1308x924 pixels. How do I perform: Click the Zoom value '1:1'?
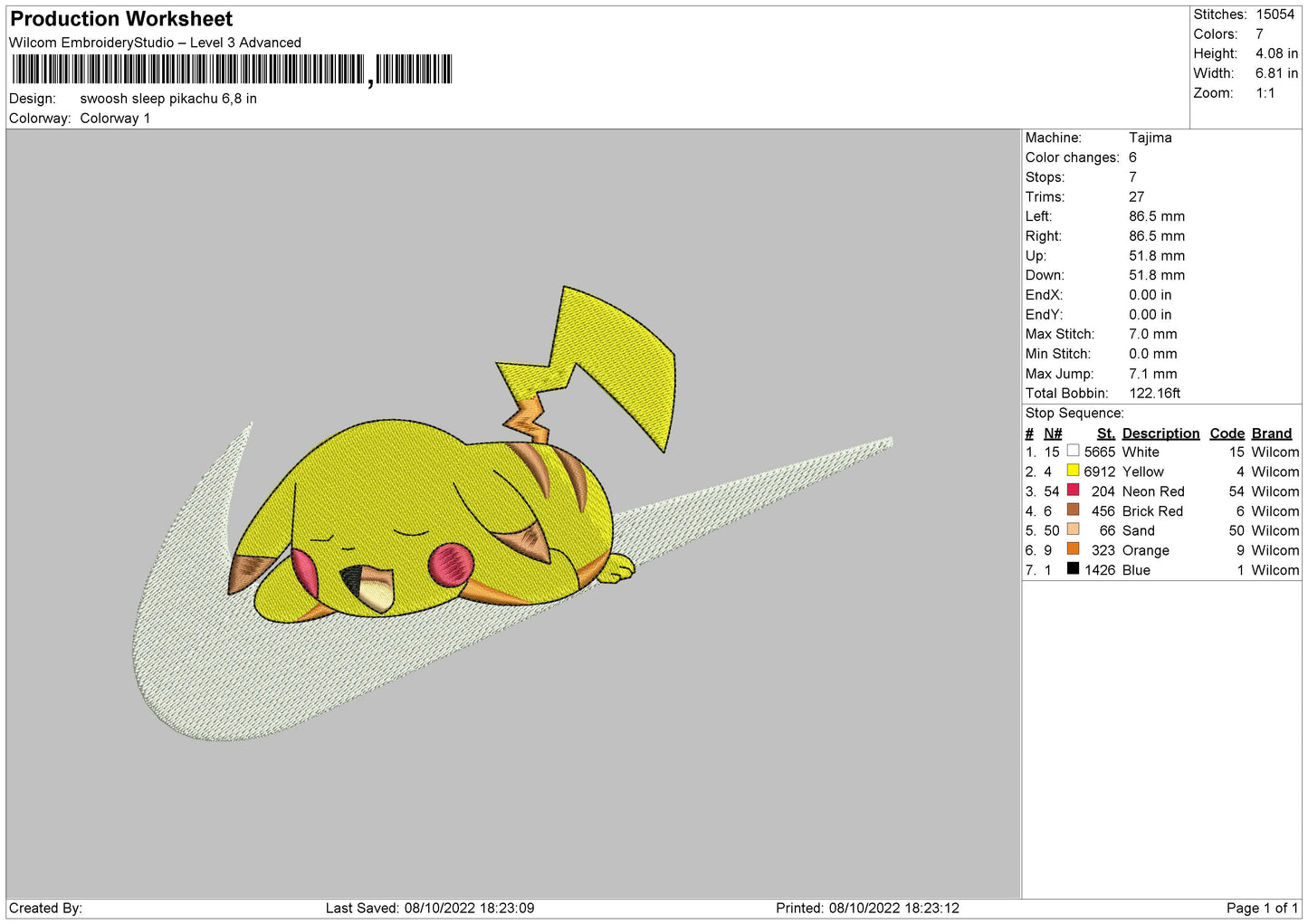tap(1265, 93)
